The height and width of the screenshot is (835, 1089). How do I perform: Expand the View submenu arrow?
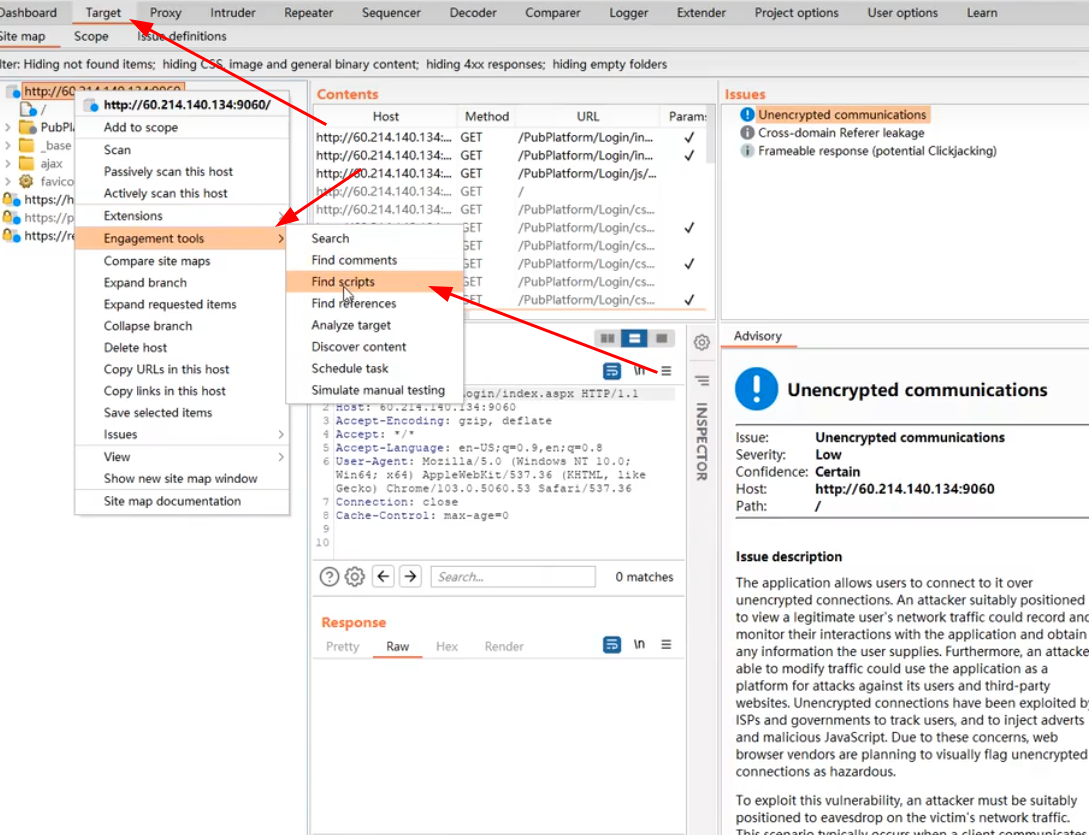point(281,456)
